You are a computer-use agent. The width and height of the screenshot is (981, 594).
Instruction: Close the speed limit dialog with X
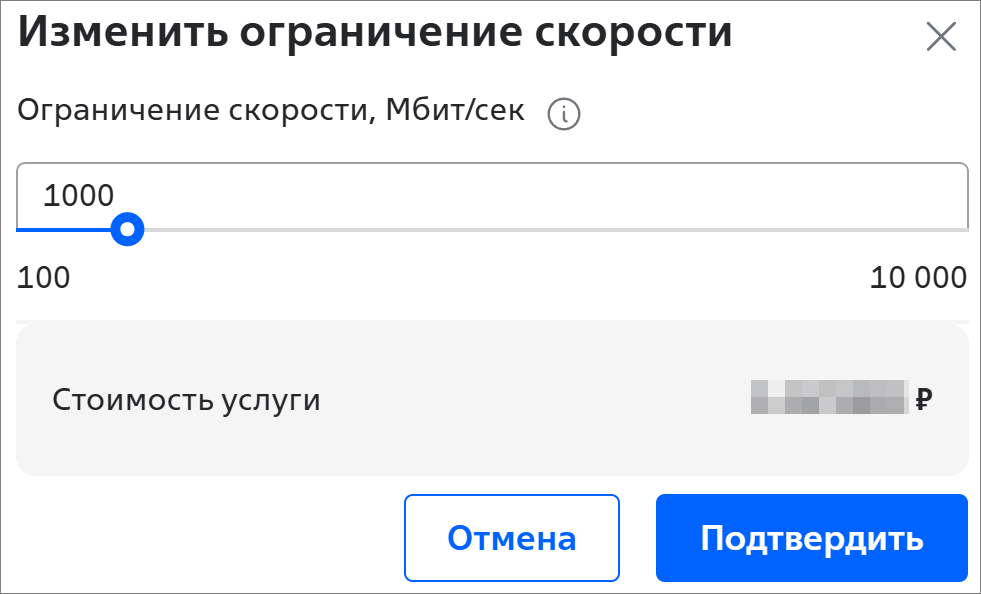(941, 38)
